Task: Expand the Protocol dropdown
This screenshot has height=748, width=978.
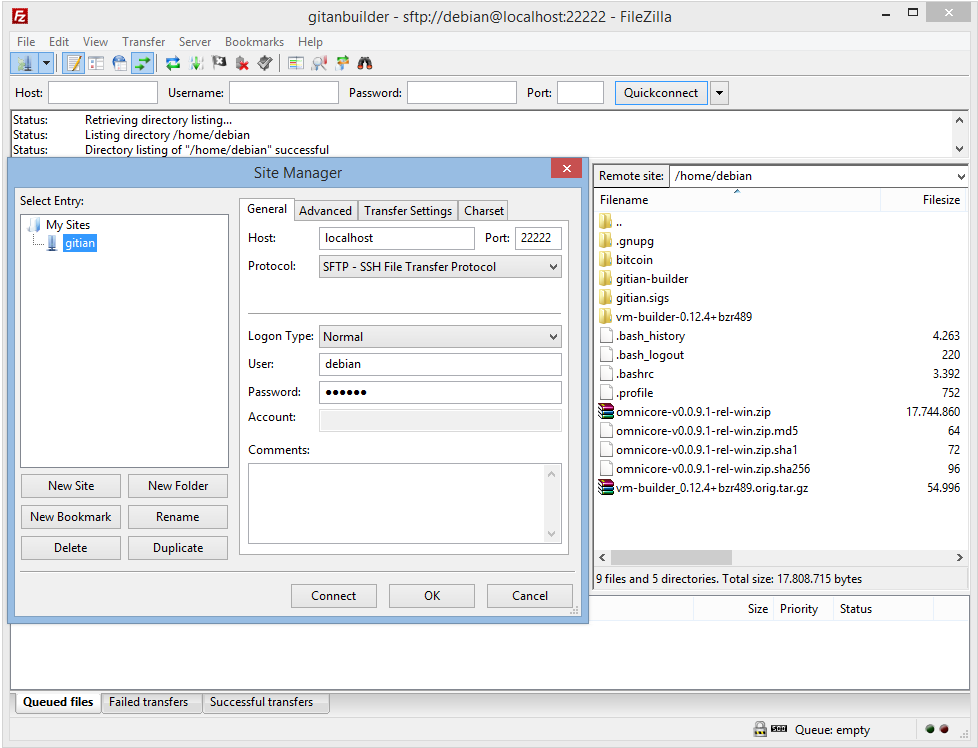Action: tap(553, 267)
